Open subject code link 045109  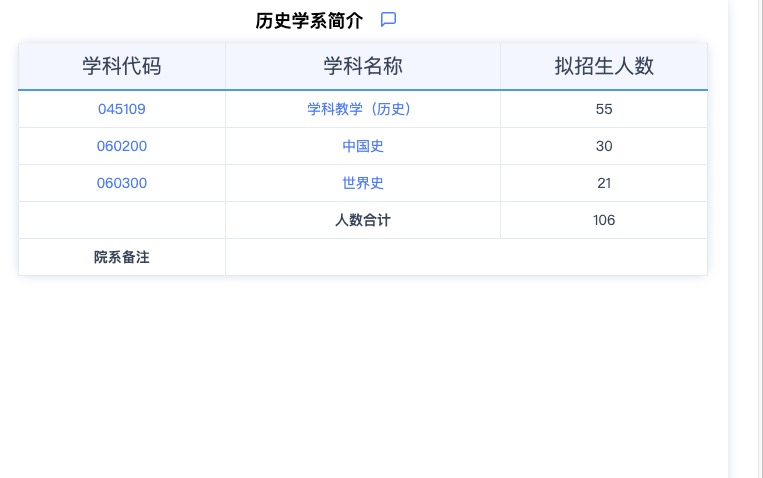pos(122,109)
